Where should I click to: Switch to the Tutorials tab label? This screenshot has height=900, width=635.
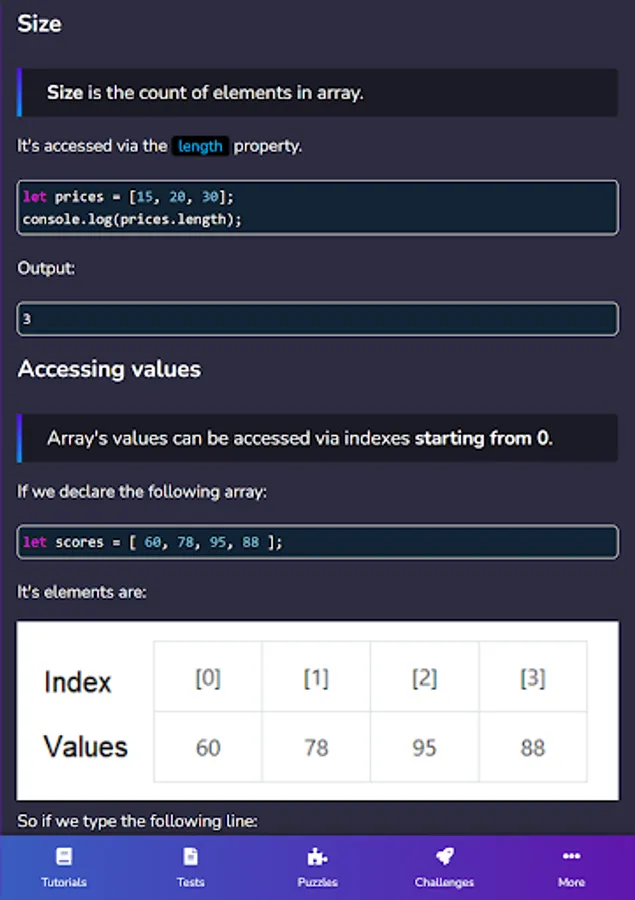pos(64,882)
